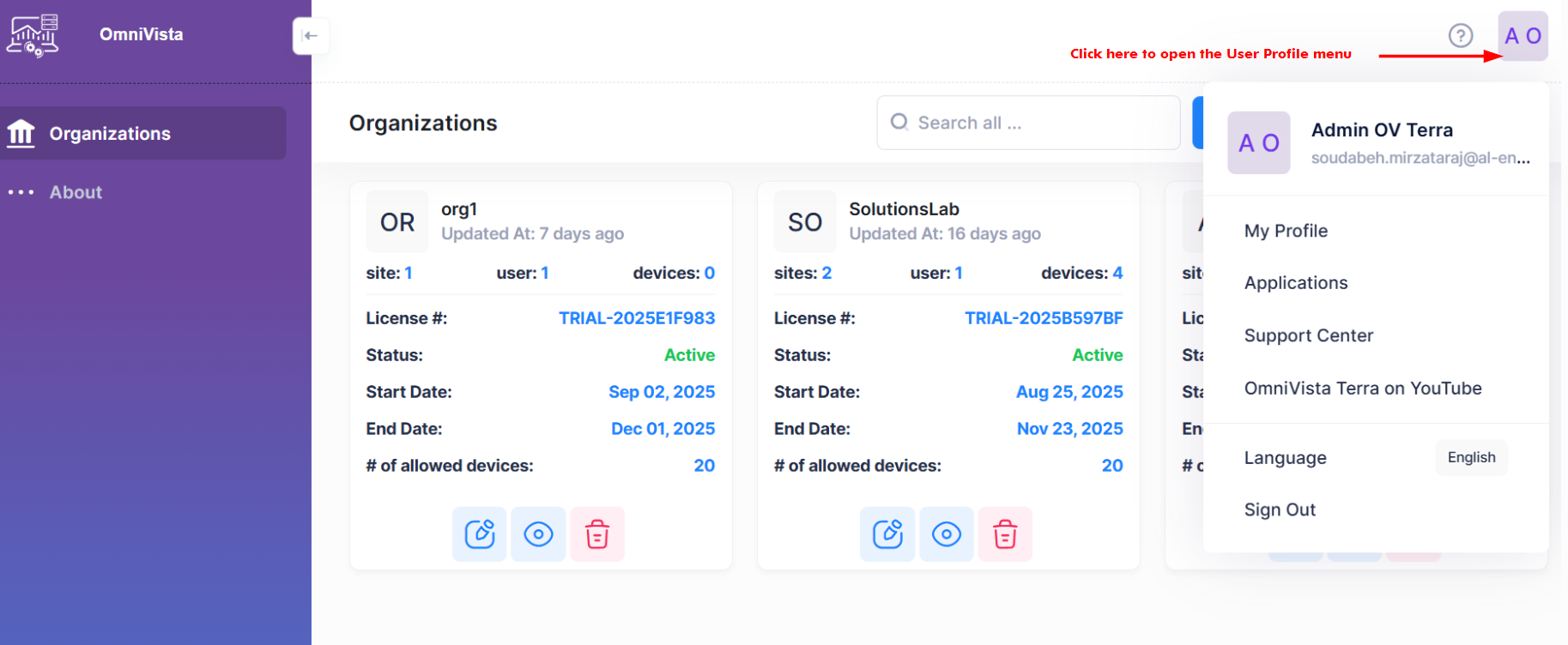Delete the SolutionsLab organization
The width and height of the screenshot is (1568, 645).
tap(1005, 534)
